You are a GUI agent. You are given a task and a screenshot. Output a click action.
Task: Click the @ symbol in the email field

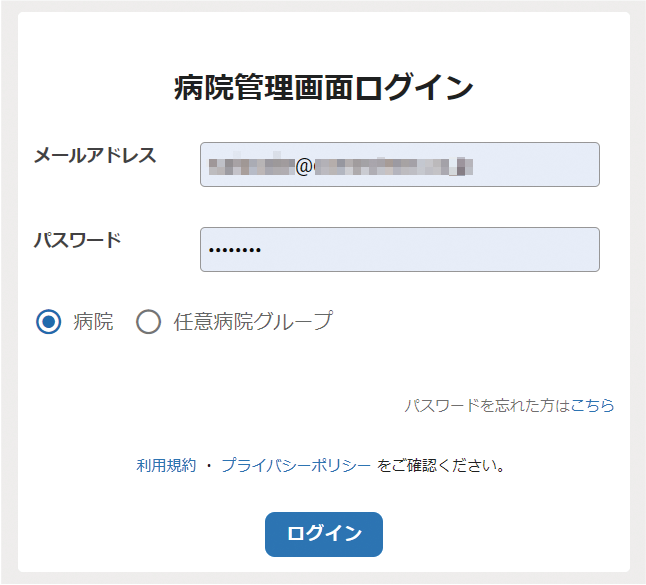coord(304,167)
